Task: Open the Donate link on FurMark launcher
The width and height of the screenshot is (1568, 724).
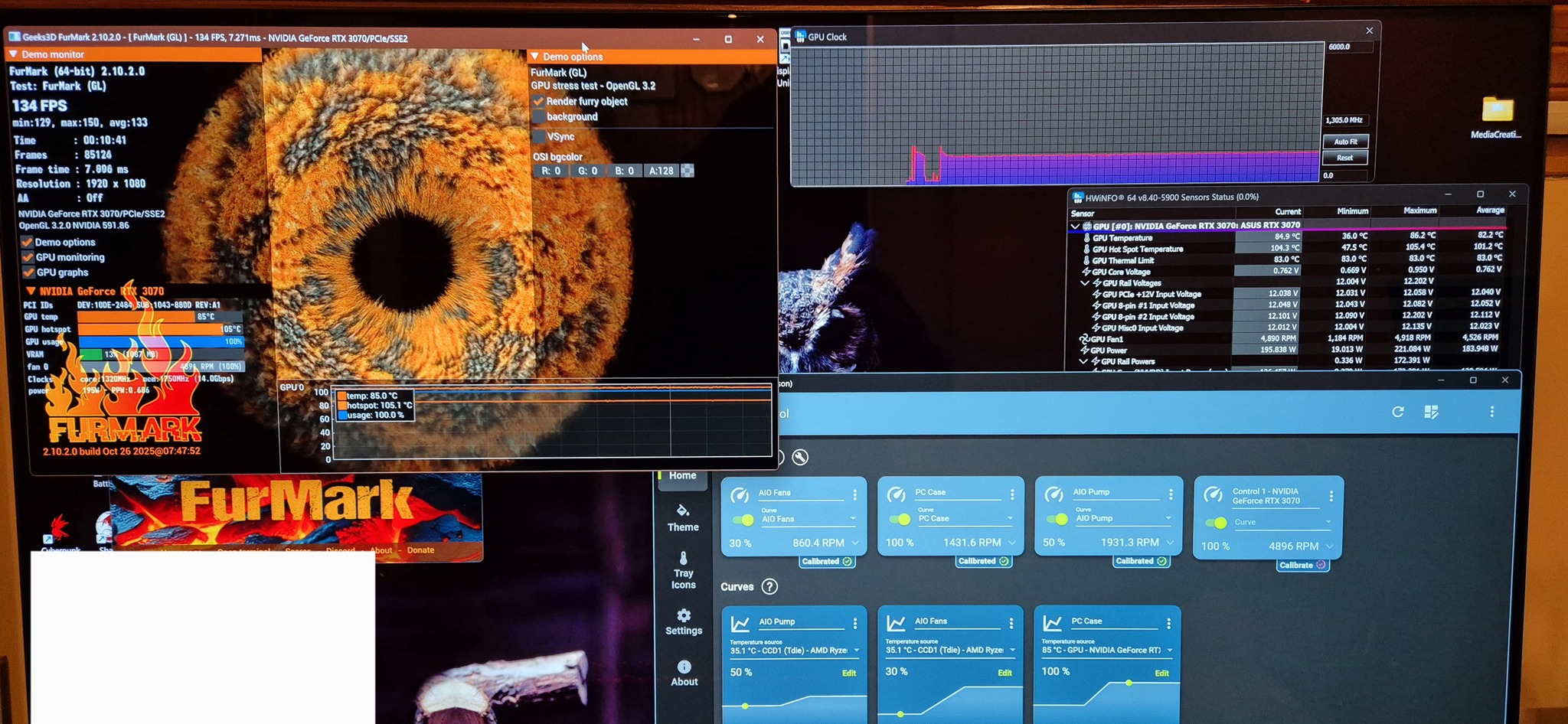Action: pyautogui.click(x=420, y=550)
